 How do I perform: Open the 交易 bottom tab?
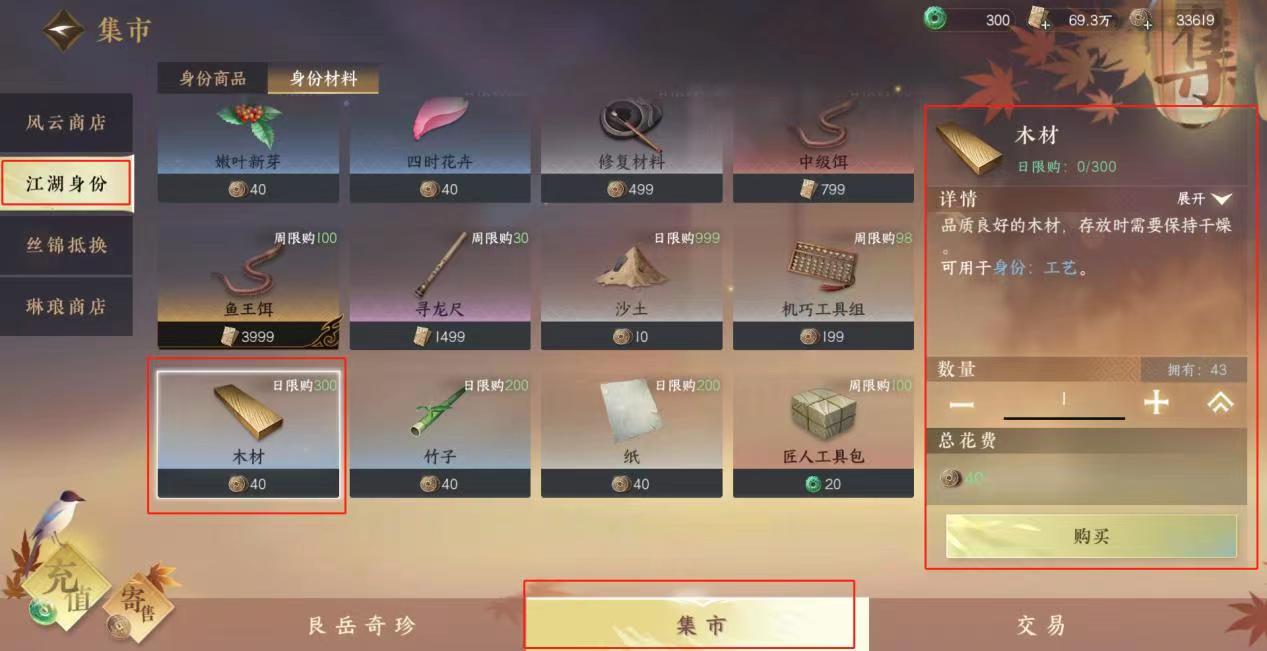tap(1041, 625)
